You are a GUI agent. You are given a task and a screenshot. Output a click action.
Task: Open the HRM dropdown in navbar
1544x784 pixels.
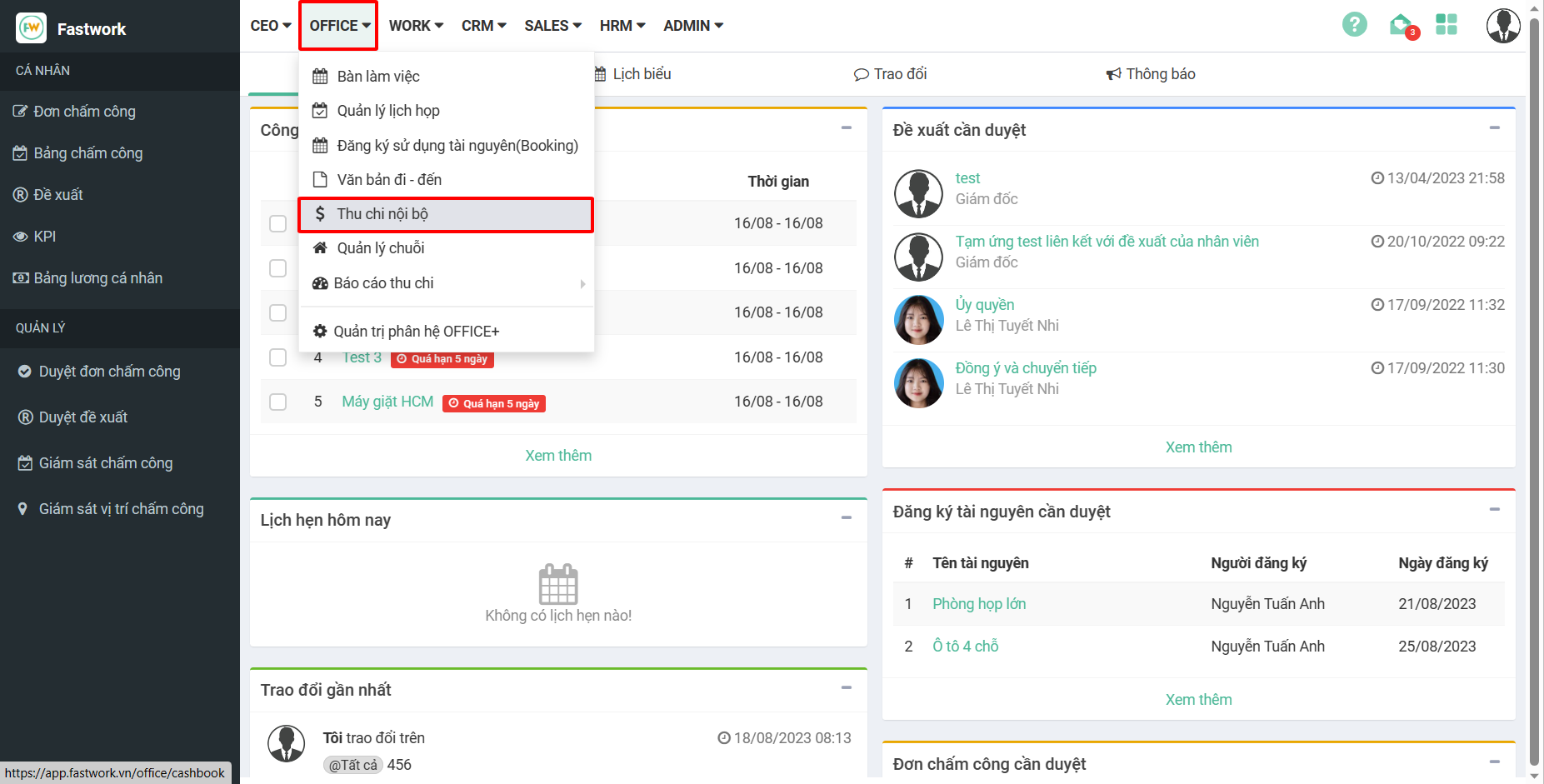[622, 26]
